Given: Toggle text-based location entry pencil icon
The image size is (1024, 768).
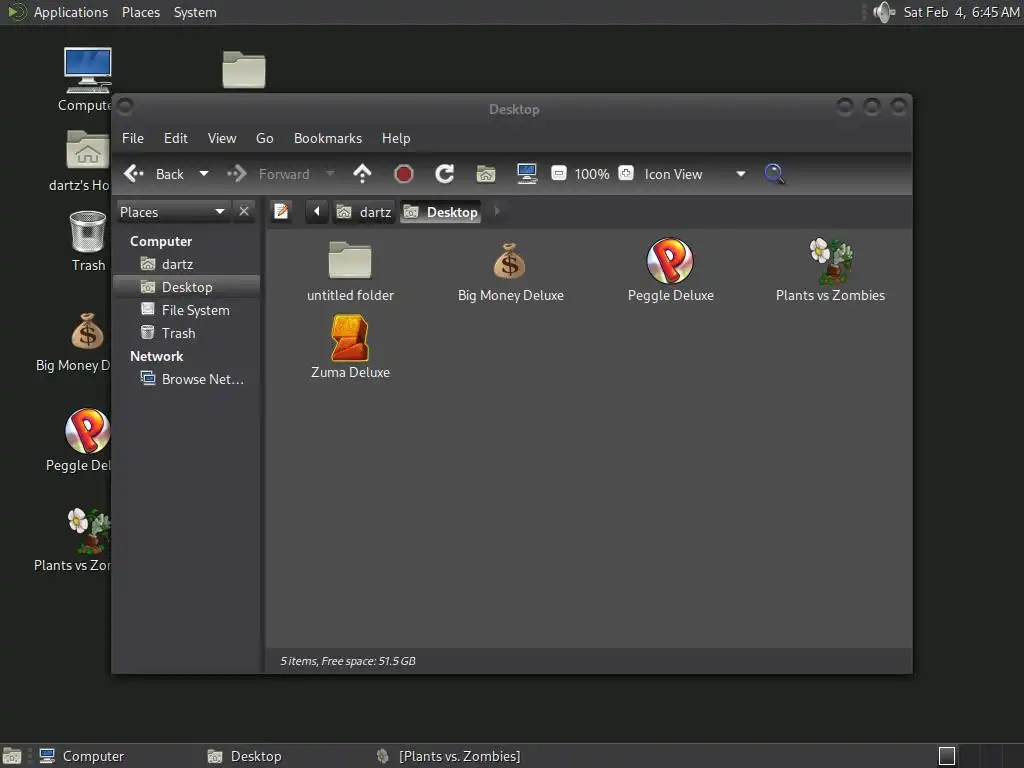Looking at the screenshot, I should pos(281,212).
